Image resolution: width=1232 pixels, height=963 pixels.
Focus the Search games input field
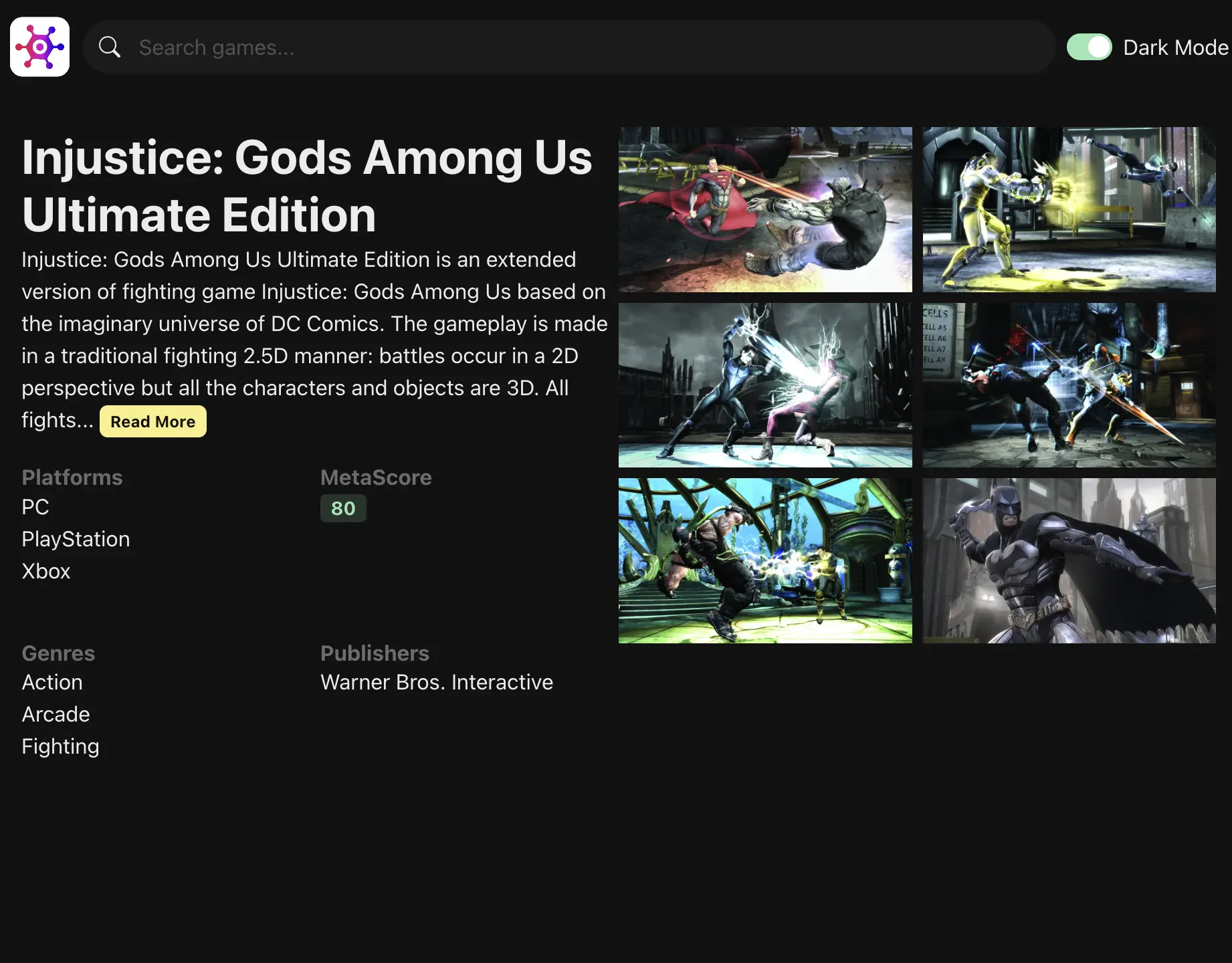[x=569, y=47]
